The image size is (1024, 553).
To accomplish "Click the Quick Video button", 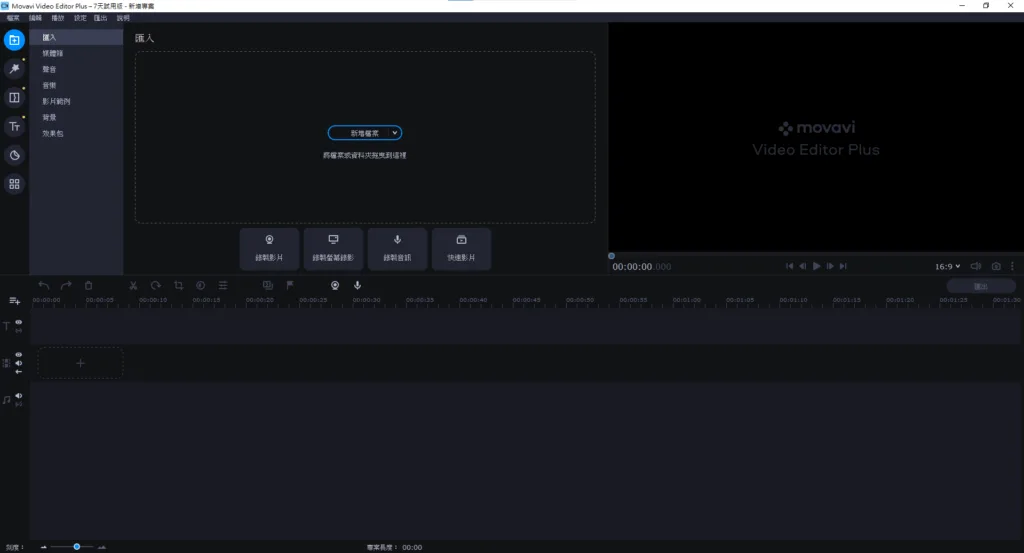I will 461,249.
